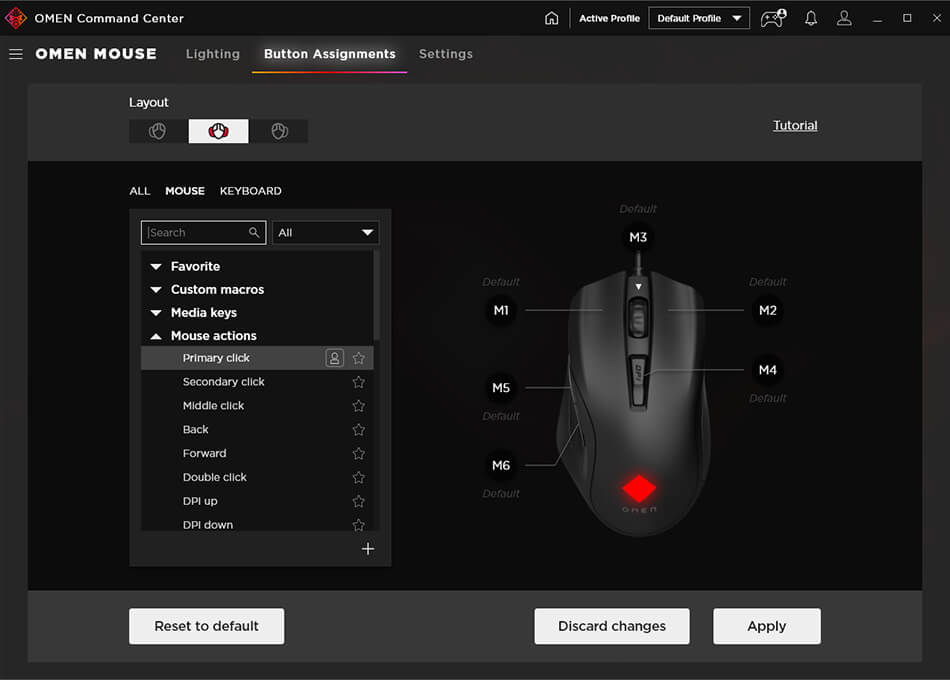This screenshot has height=680, width=950.
Task: Select the left layout option
Action: pyautogui.click(x=158, y=131)
